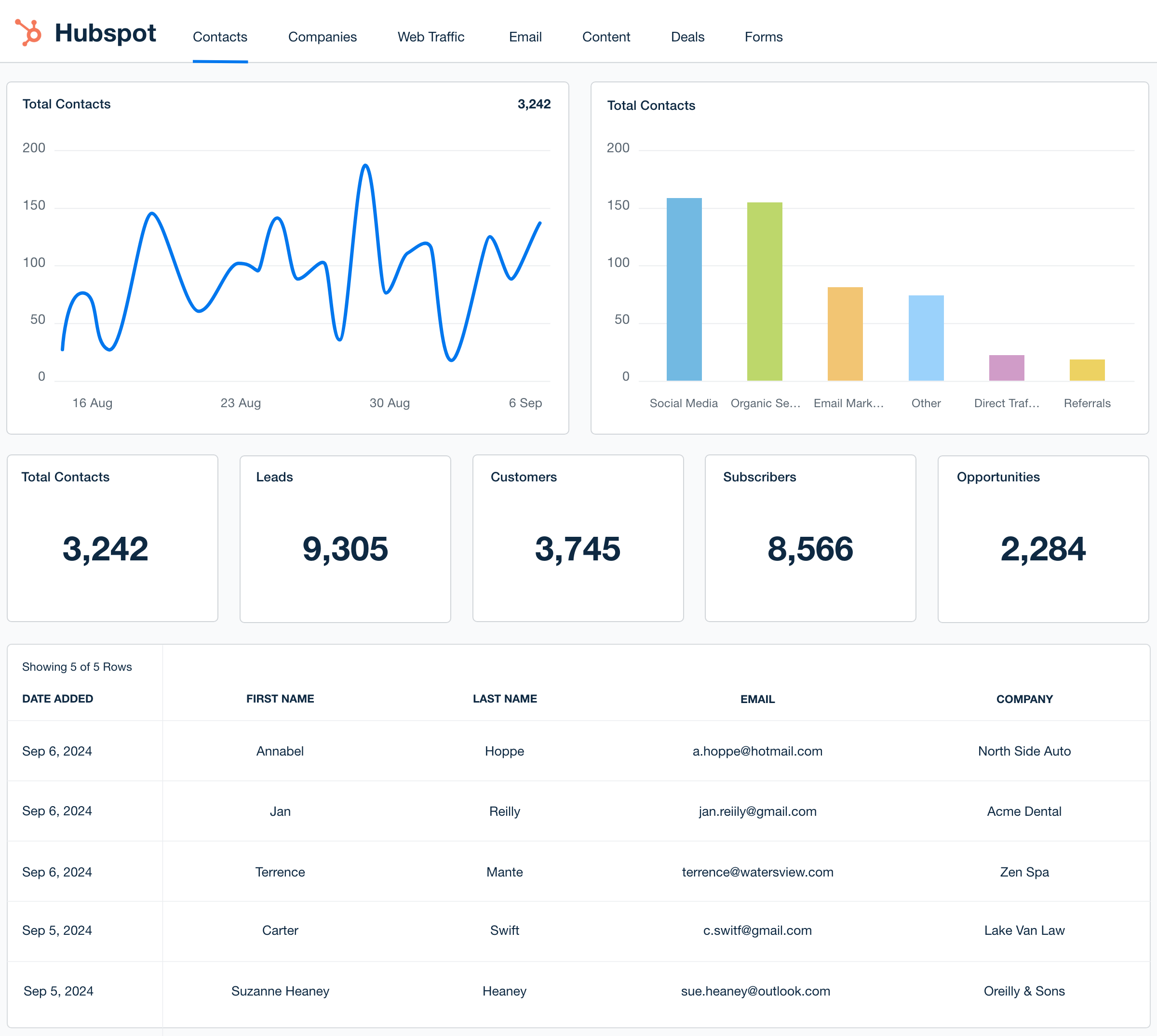Screen dimensions: 1157x1036
Task: Sort by the COMPANY column header
Action: pyautogui.click(x=1024, y=699)
